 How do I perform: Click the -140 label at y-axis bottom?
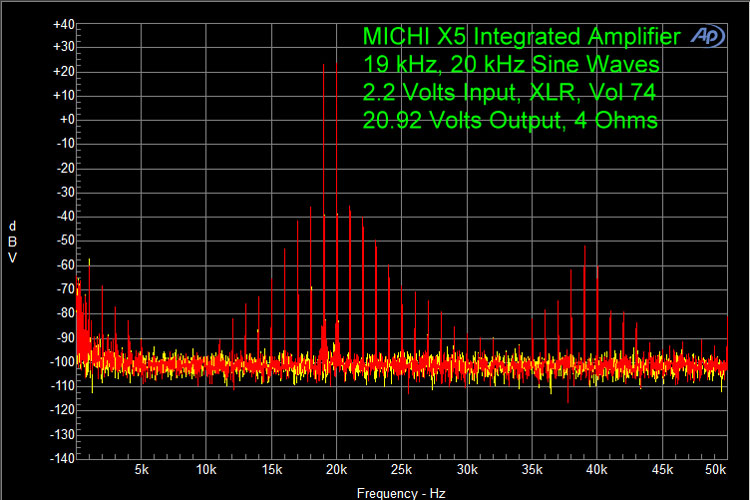(62, 458)
